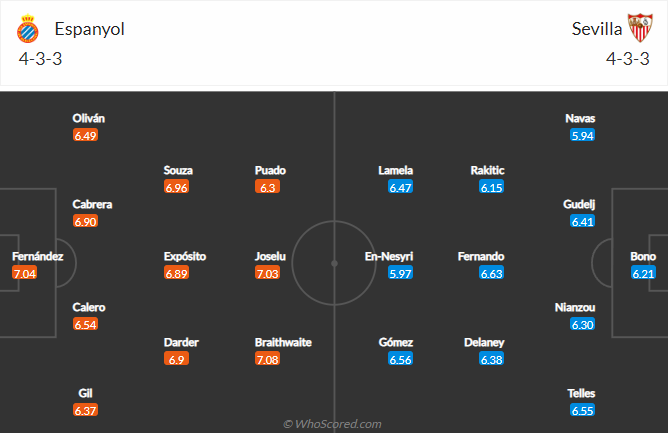Screen dimensions: 668x433
Task: Select Braithwaite's 7.08 rating badge
Action: click(x=268, y=359)
